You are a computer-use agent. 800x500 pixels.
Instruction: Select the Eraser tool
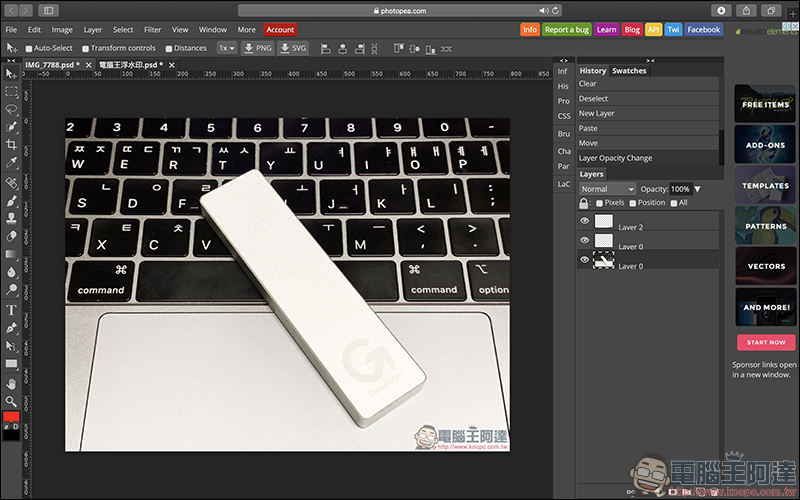[11, 236]
